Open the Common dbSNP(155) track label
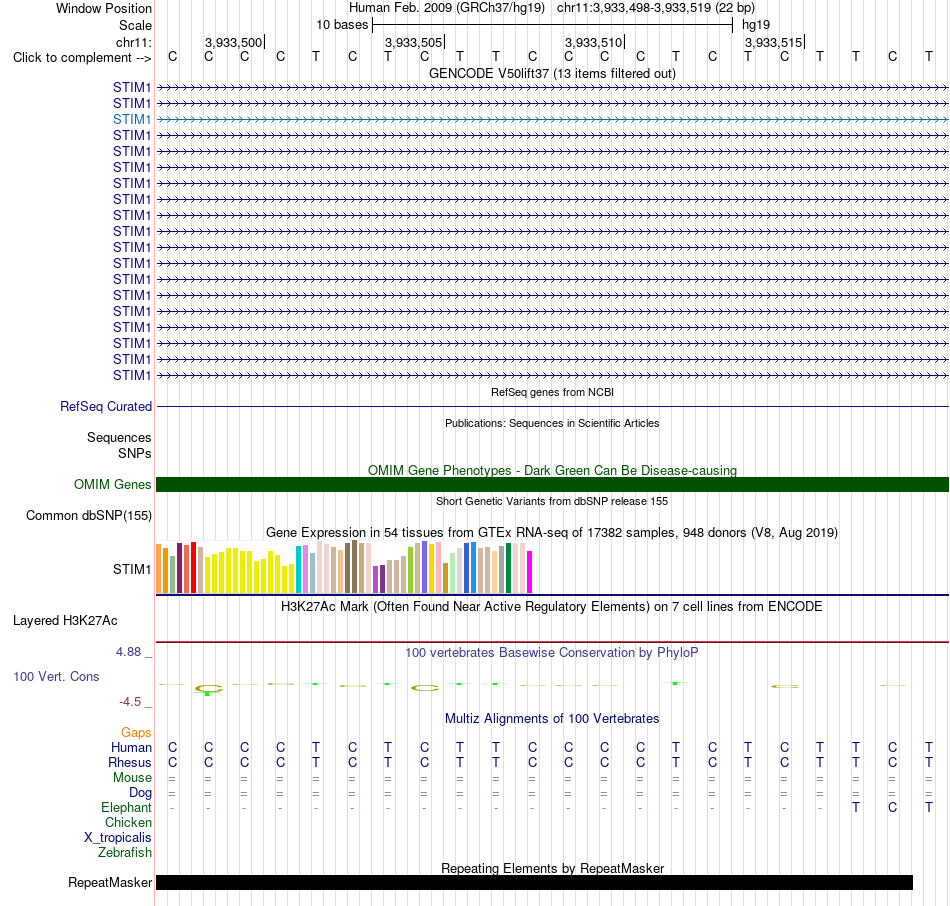This screenshot has width=950, height=906. tap(88, 516)
